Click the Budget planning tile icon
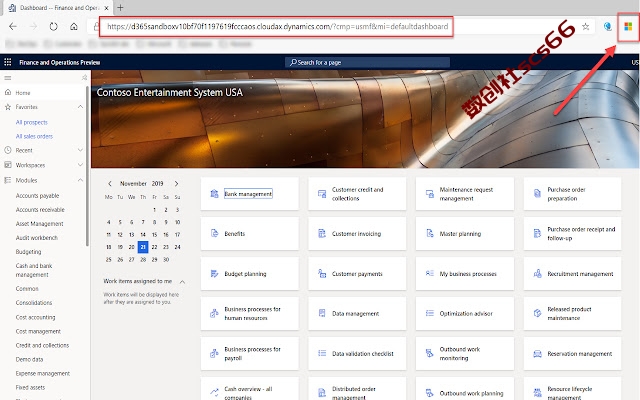The height and width of the screenshot is (400, 640). click(x=214, y=273)
